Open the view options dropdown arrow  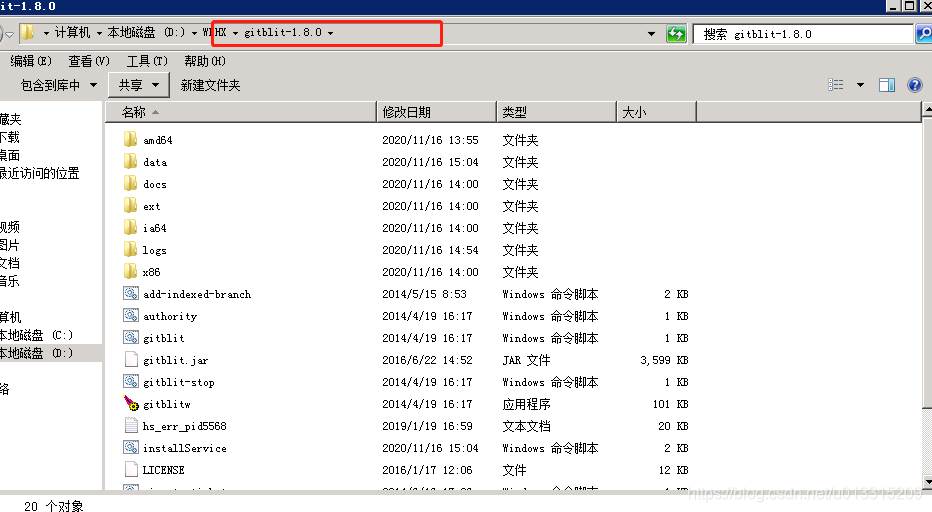point(860,85)
